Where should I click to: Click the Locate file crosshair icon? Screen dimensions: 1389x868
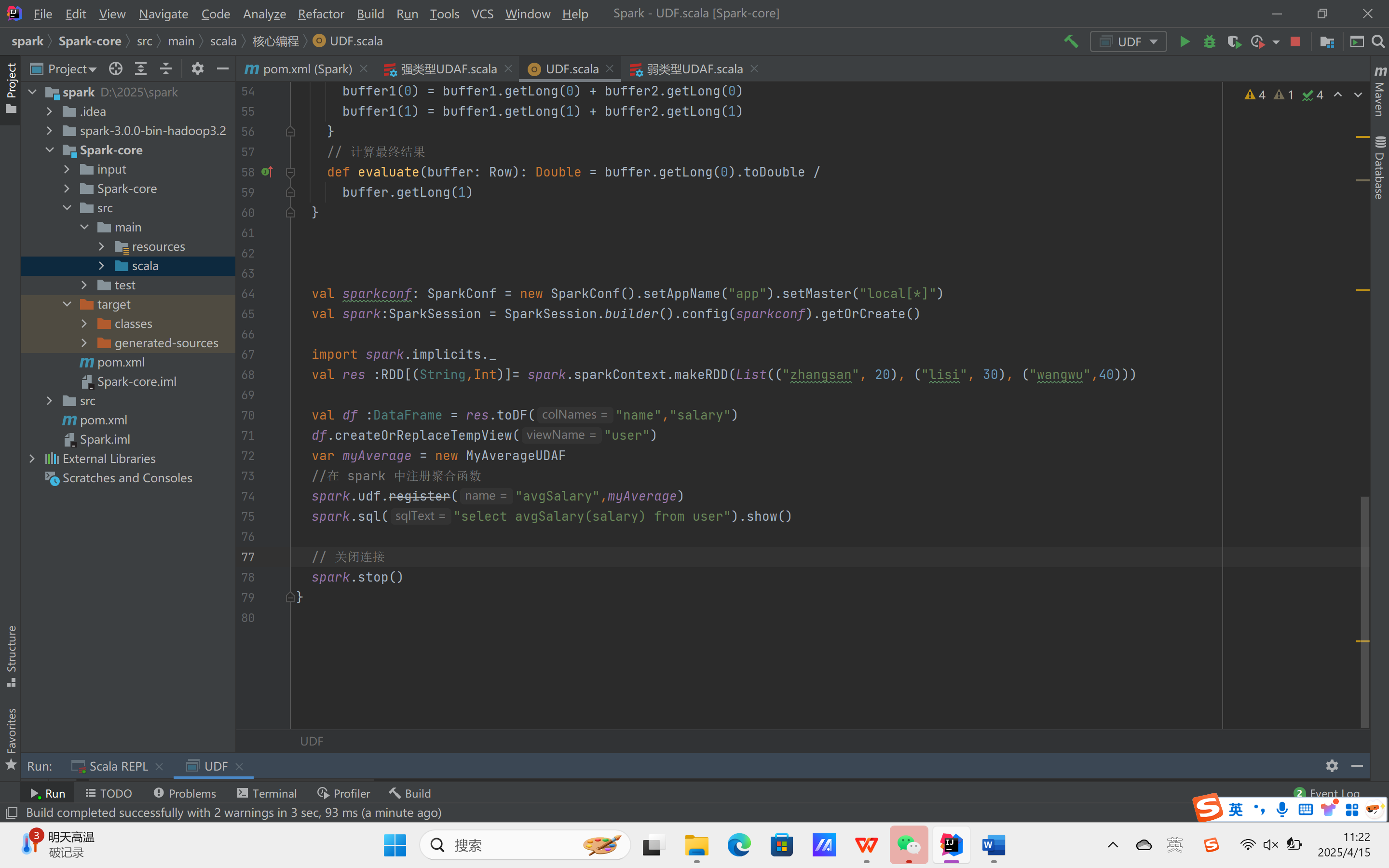(x=115, y=69)
